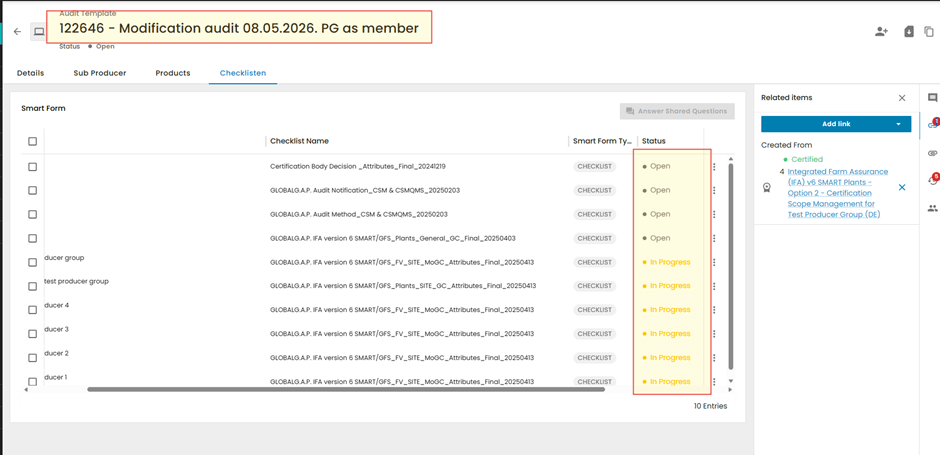Check the 'ducer group' row checkbox
The image size is (940, 455).
[32, 263]
